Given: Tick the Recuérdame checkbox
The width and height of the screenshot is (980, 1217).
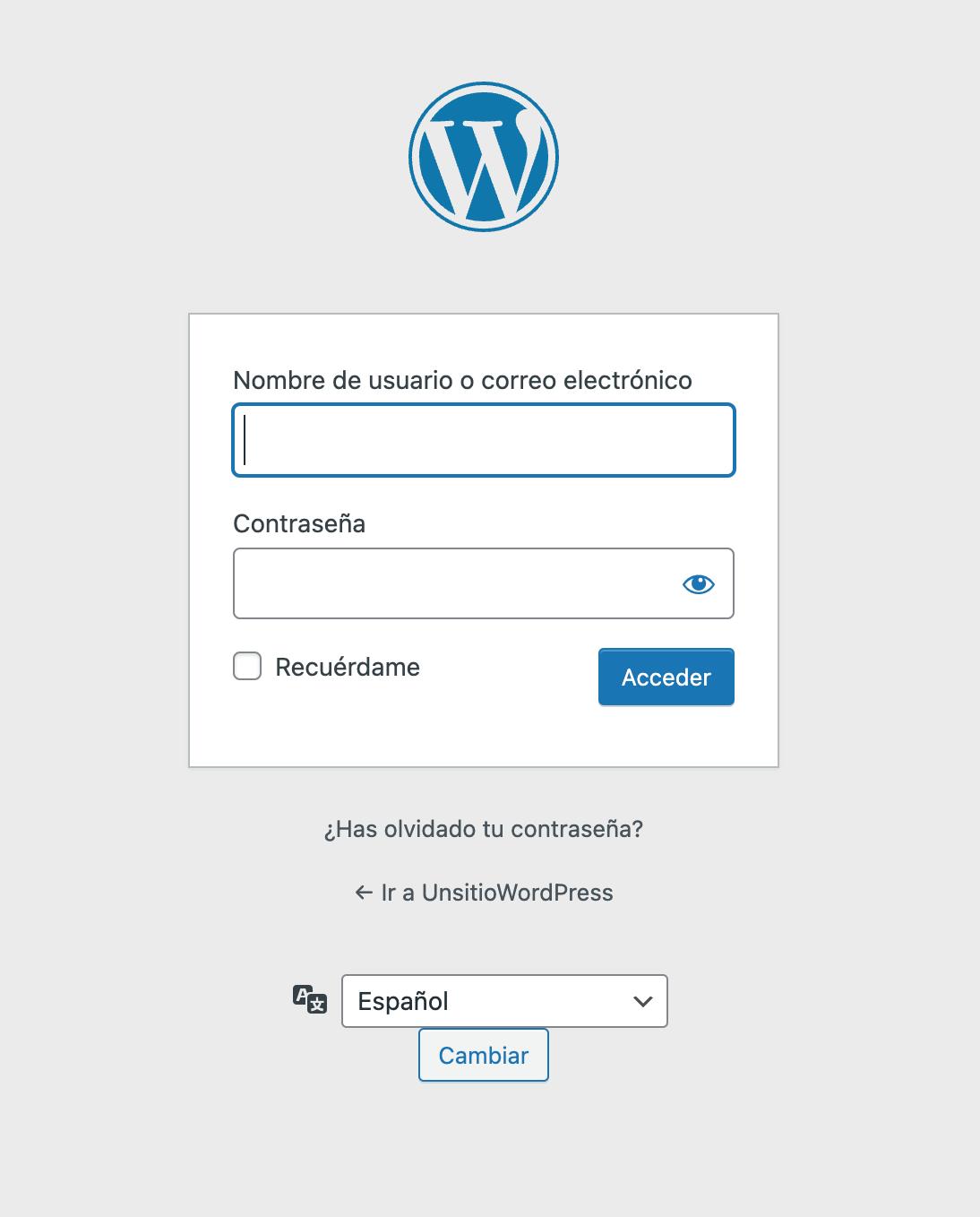Looking at the screenshot, I should click(x=247, y=666).
